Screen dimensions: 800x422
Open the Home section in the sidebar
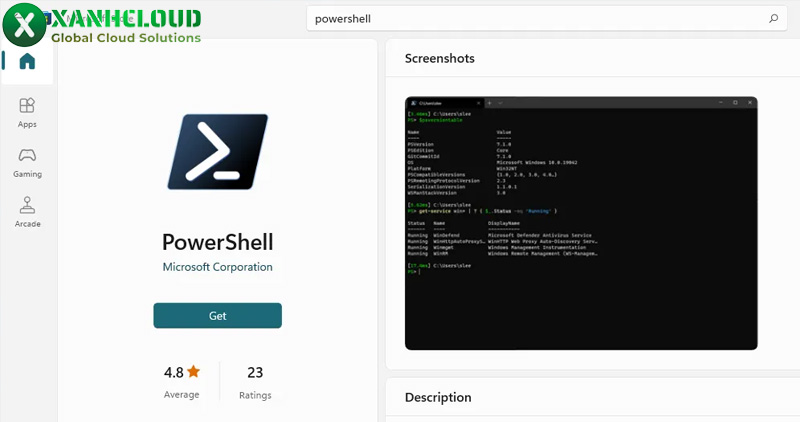point(27,61)
